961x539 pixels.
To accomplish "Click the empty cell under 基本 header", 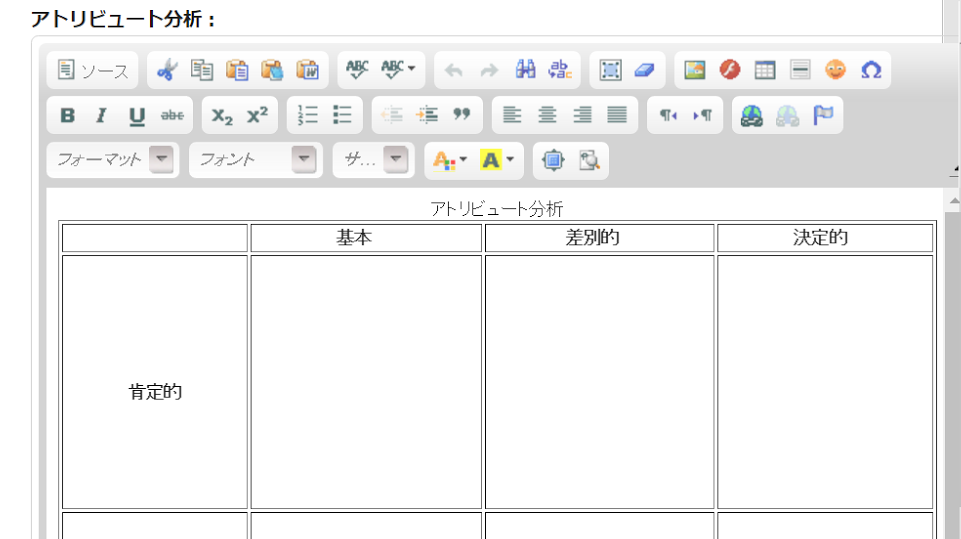I will click(366, 382).
